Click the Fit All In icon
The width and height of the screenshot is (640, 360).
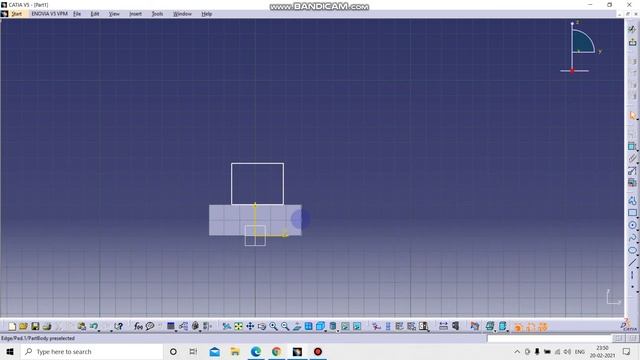[238, 326]
